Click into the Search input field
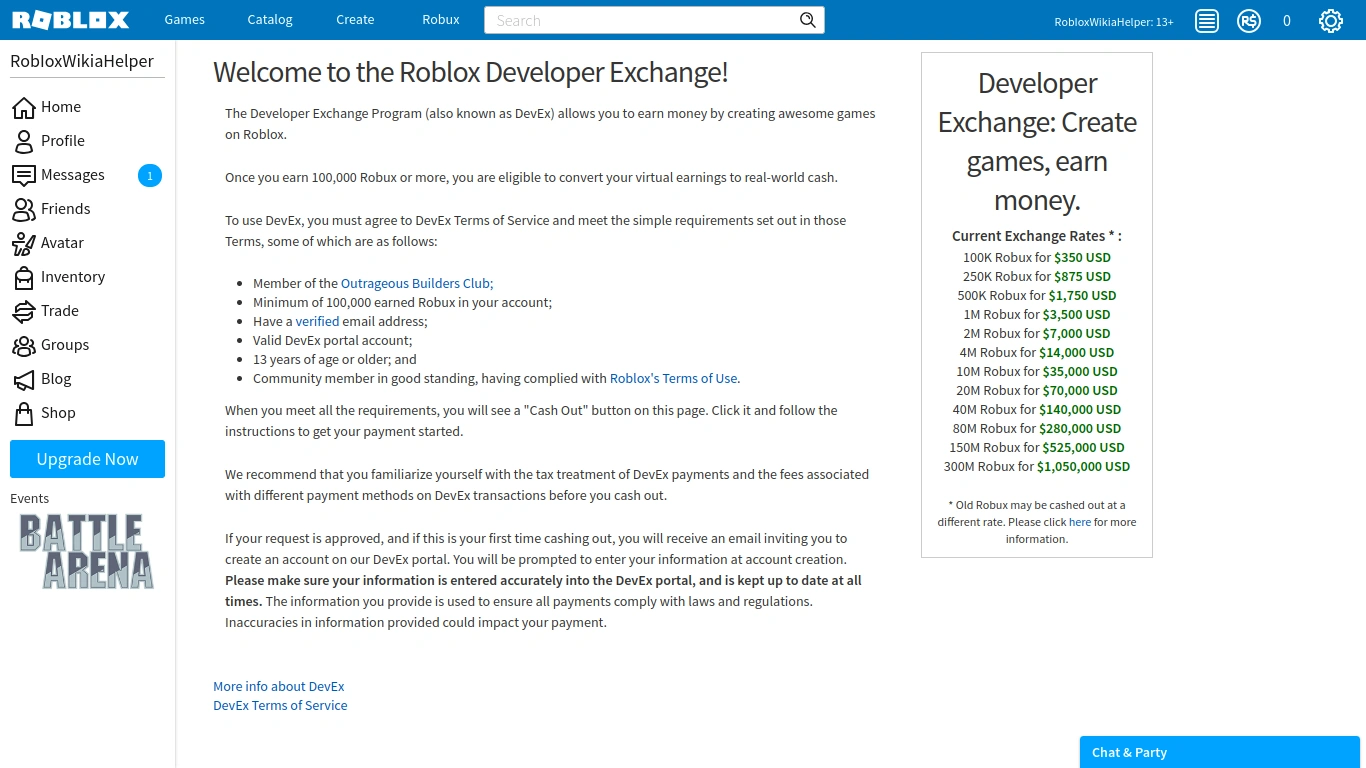 coord(640,20)
